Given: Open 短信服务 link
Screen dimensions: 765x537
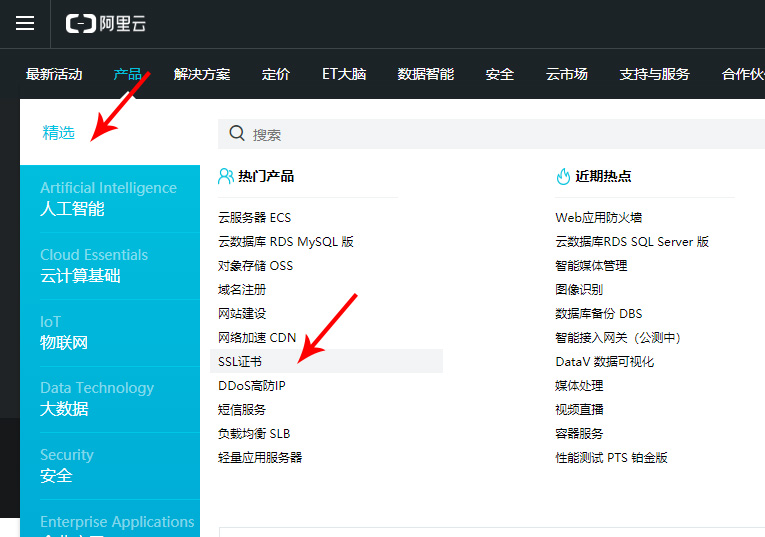Looking at the screenshot, I should [242, 410].
